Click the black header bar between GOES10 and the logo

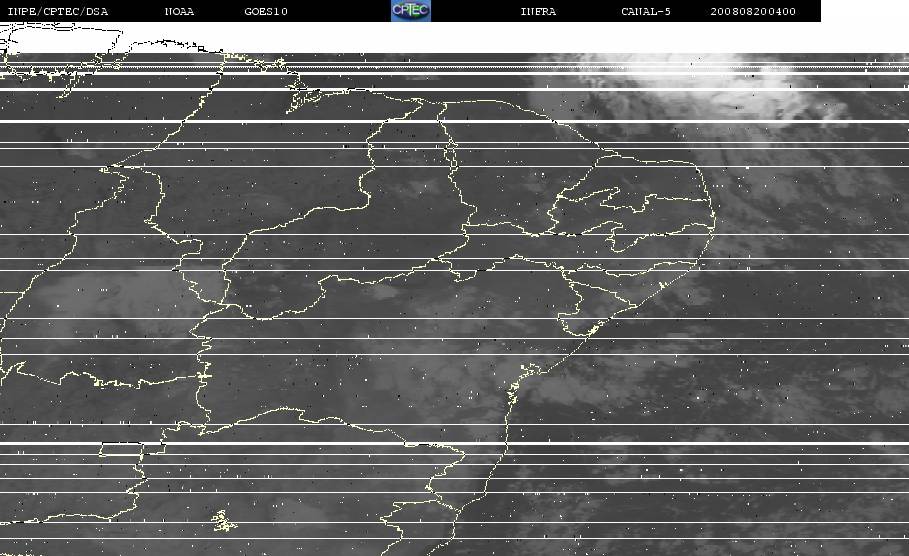(x=339, y=11)
